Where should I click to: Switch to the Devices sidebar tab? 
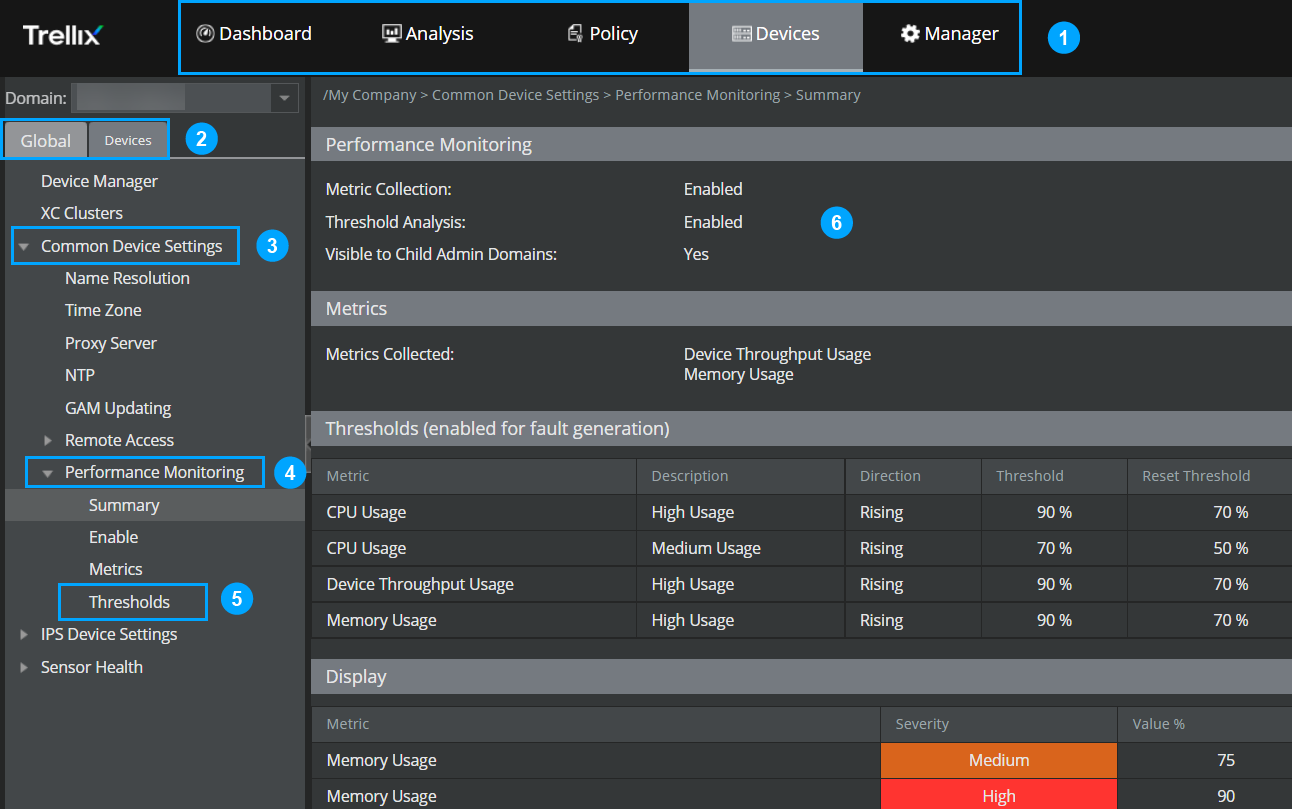point(128,141)
